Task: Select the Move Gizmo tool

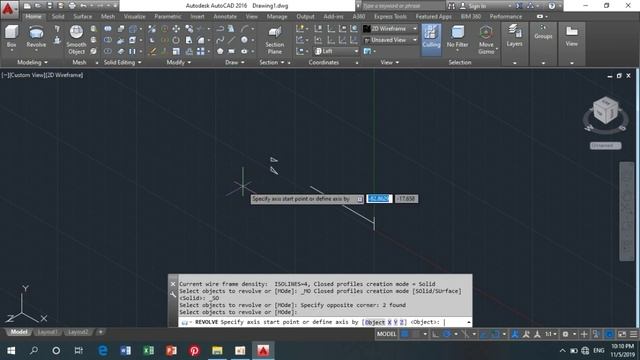Action: [486, 40]
